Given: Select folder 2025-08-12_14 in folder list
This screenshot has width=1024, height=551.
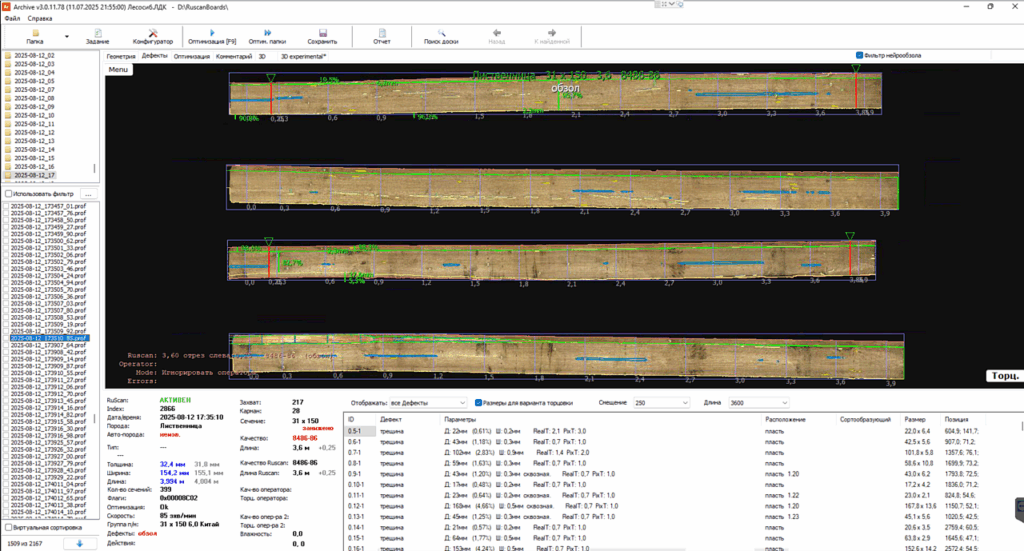Looking at the screenshot, I should [34, 150].
